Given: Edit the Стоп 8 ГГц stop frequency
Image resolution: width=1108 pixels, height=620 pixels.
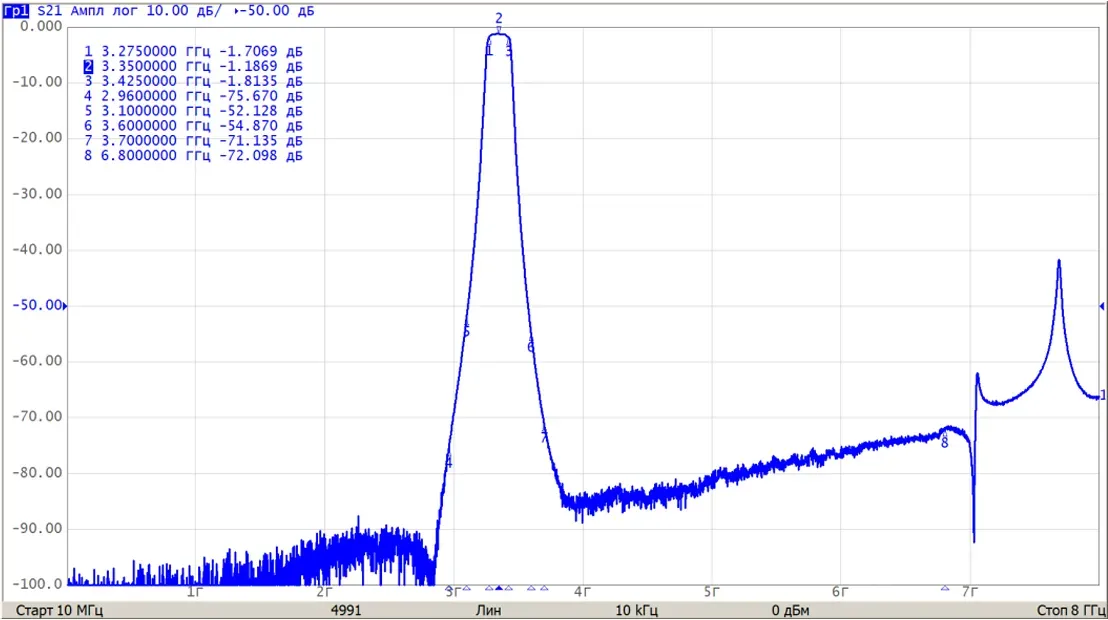Looking at the screenshot, I should pos(1071,610).
